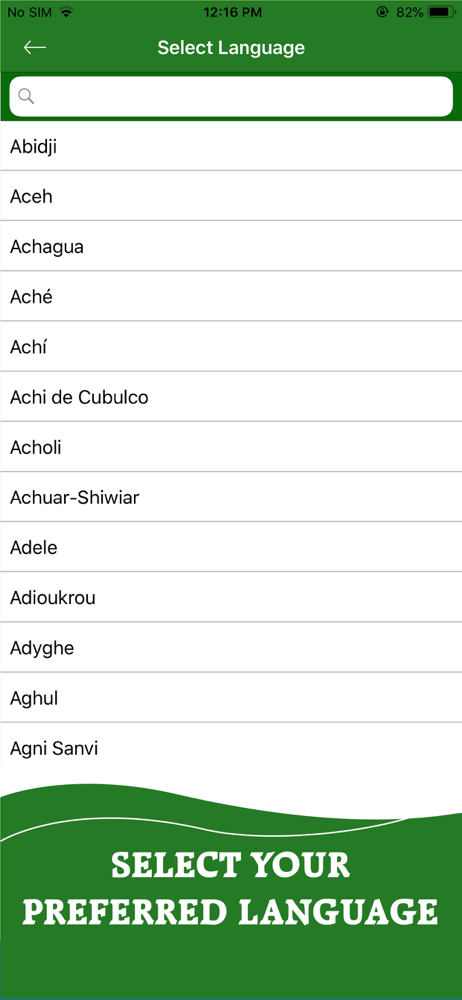Tap the Wi-Fi status icon
The image size is (462, 1000).
[65, 11]
